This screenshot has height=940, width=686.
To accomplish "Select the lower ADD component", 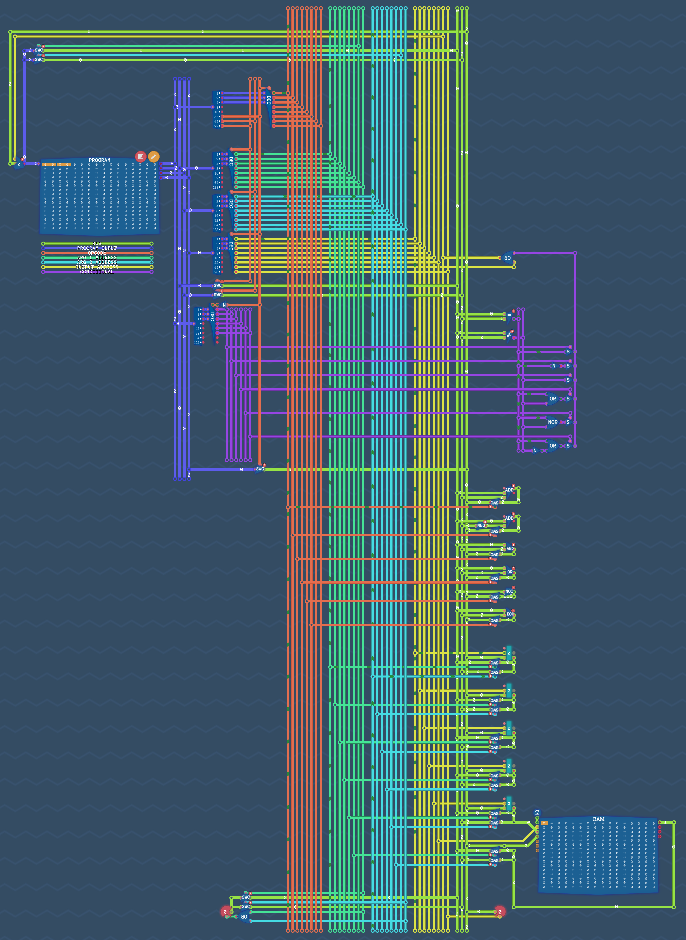I will (509, 518).
